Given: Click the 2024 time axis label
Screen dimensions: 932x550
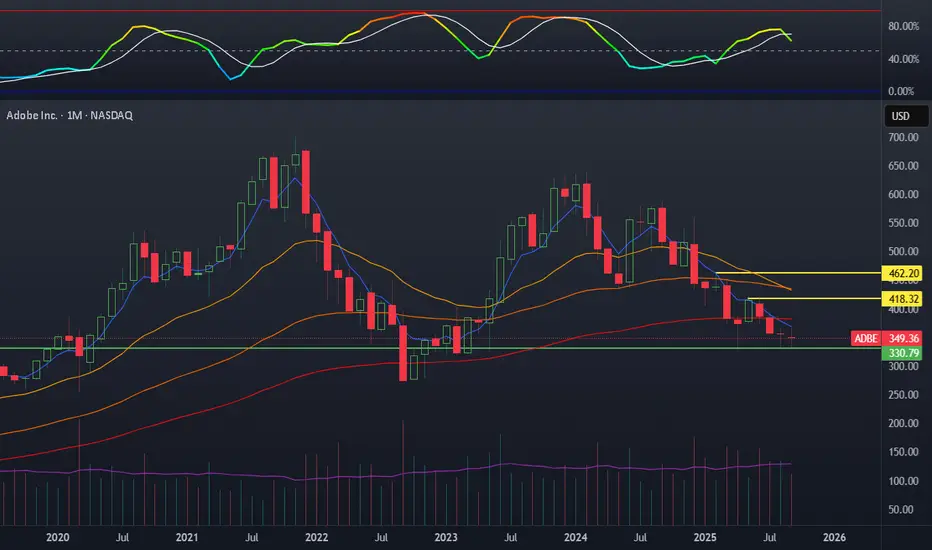Looking at the screenshot, I should pyautogui.click(x=575, y=538).
